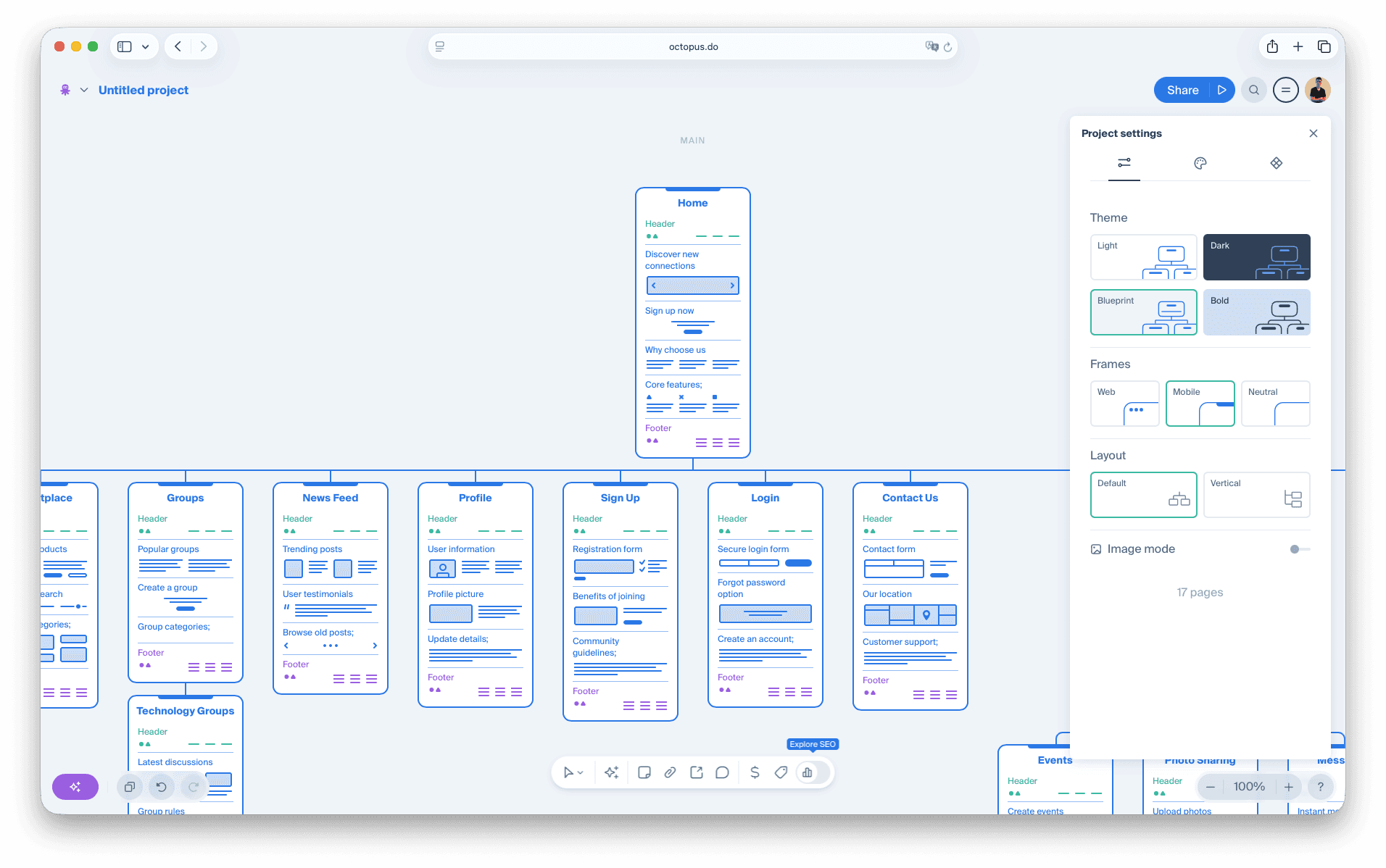Open the Untitled project title
The image size is (1386, 868).
144,90
